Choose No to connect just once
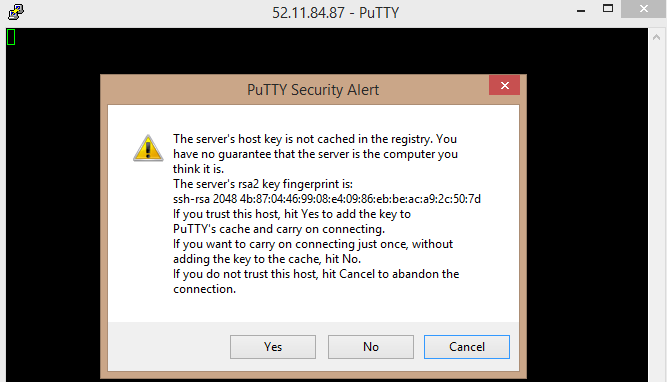The width and height of the screenshot is (667, 382). pos(371,347)
